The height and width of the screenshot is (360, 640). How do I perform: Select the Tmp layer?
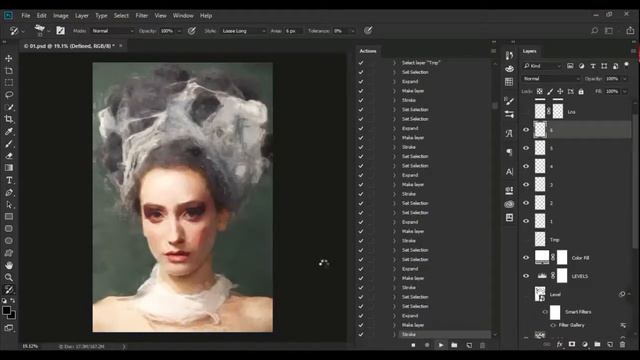pos(576,240)
